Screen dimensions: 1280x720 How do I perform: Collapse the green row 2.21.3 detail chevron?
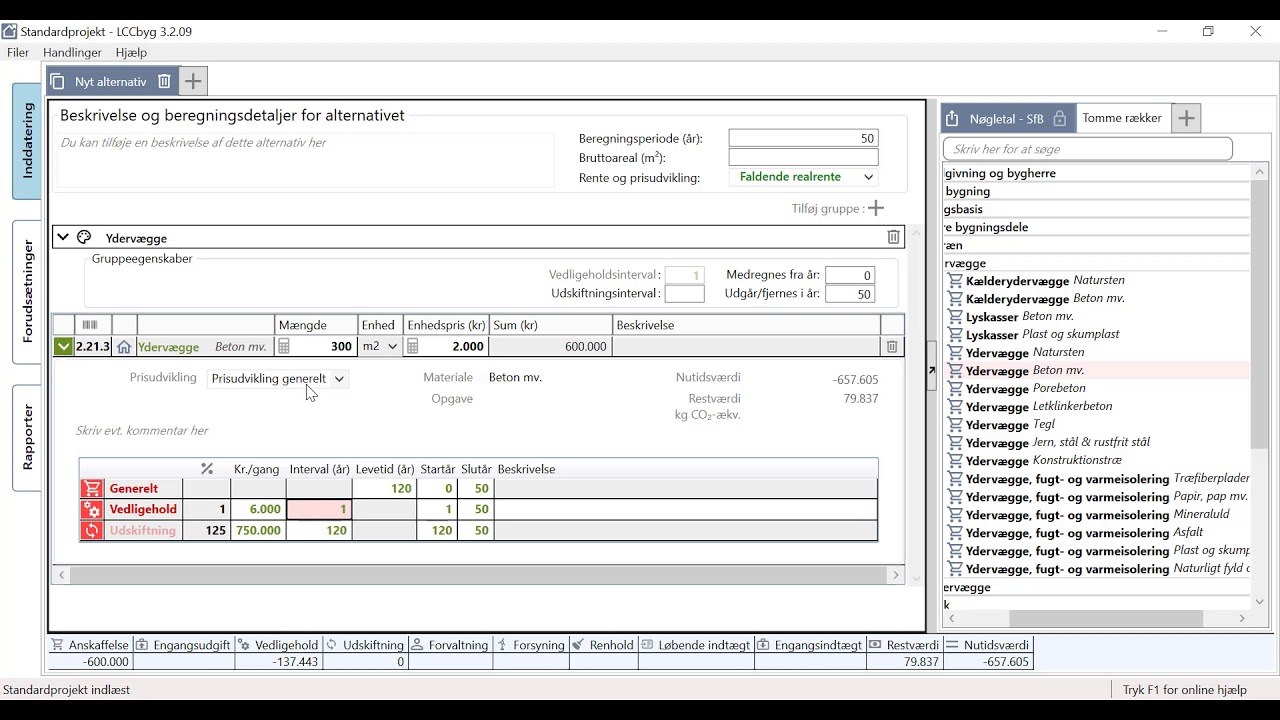click(x=63, y=347)
